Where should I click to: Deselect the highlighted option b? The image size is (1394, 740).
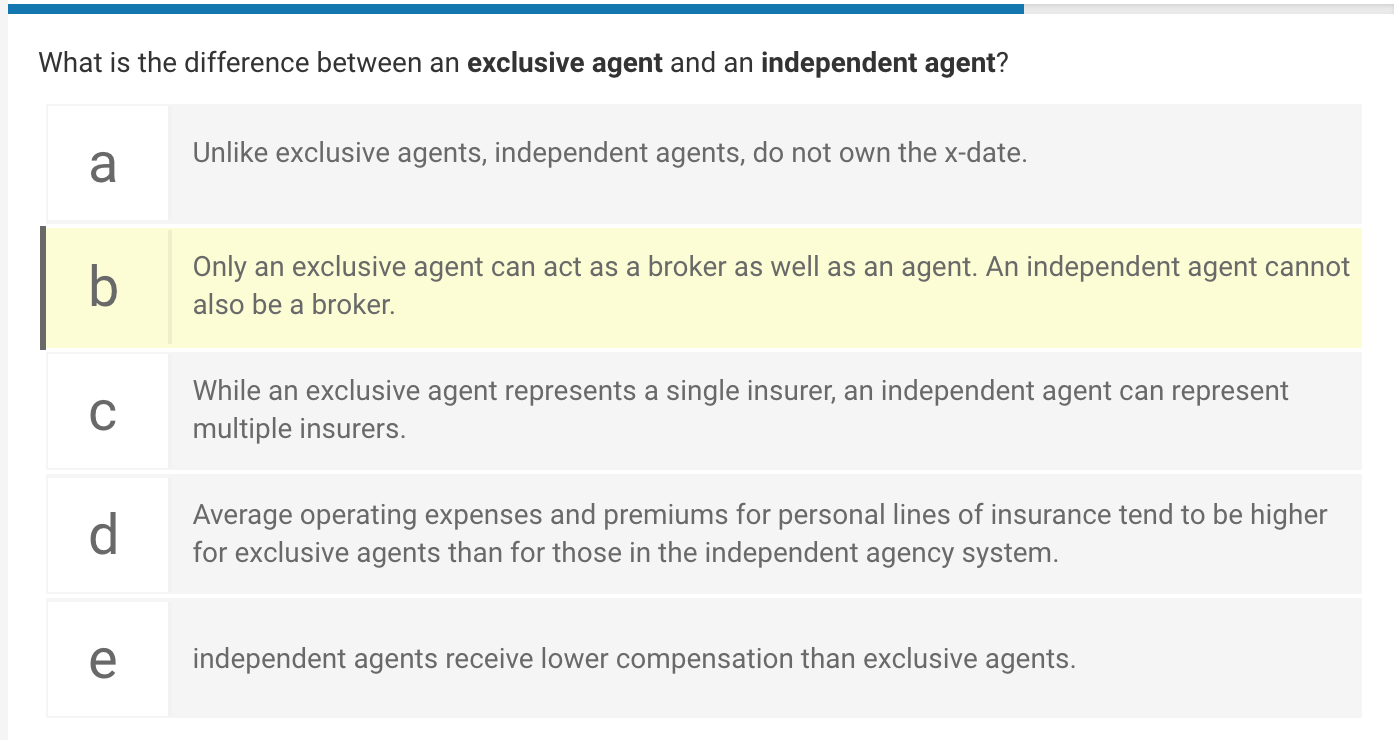point(700,287)
